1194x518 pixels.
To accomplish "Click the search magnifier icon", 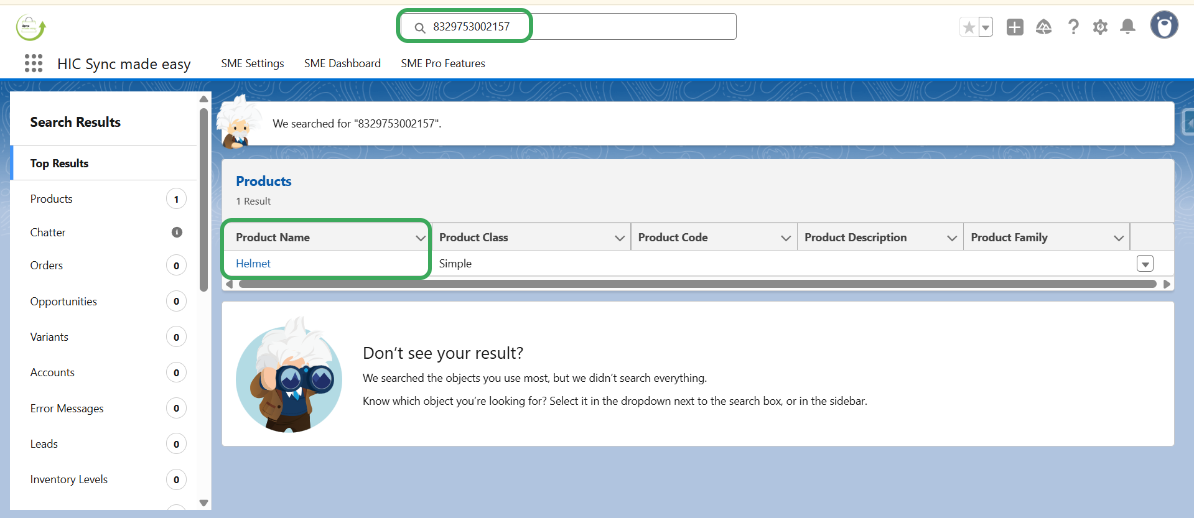I will click(x=420, y=27).
